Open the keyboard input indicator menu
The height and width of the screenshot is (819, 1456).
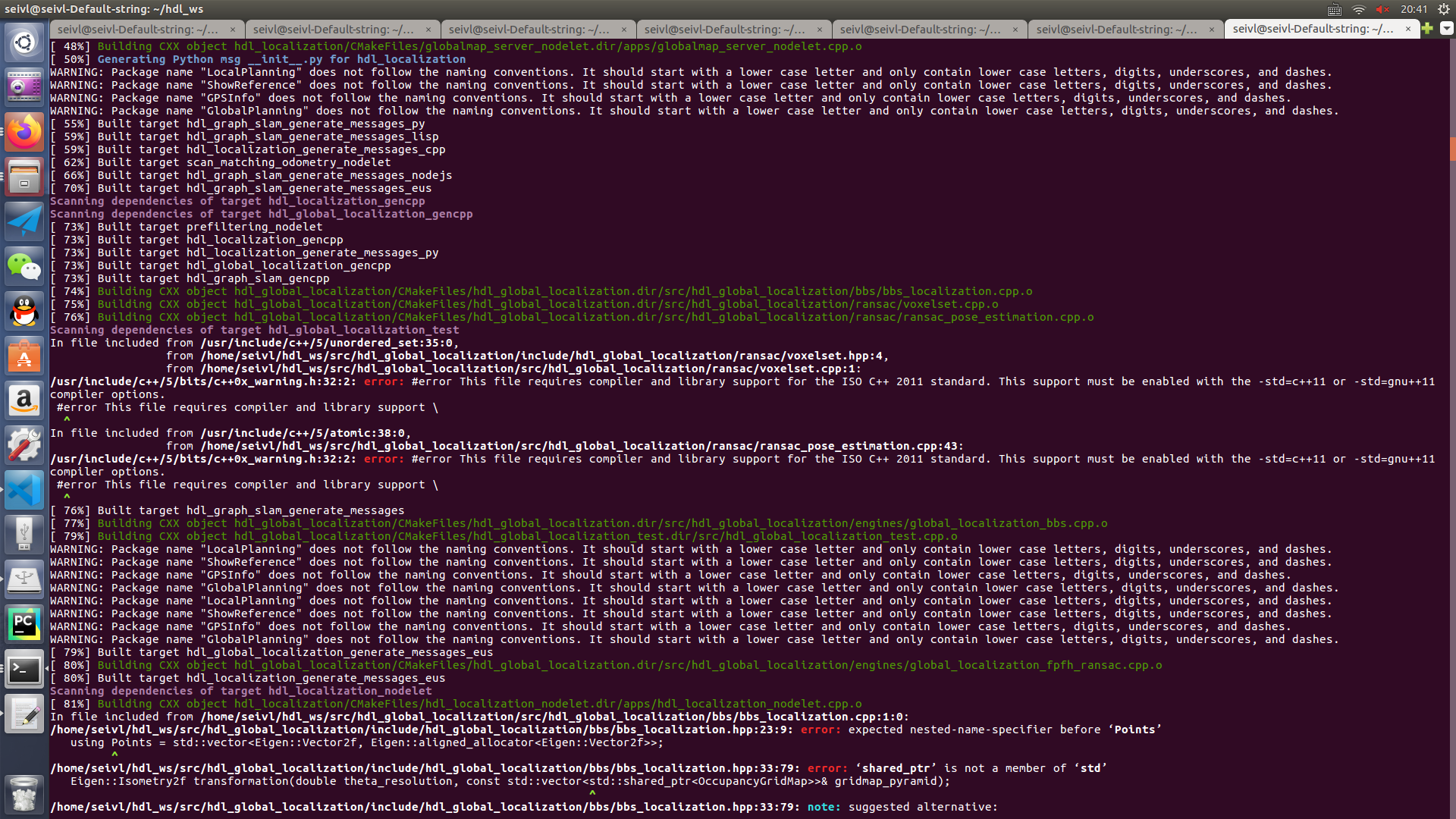point(1335,9)
